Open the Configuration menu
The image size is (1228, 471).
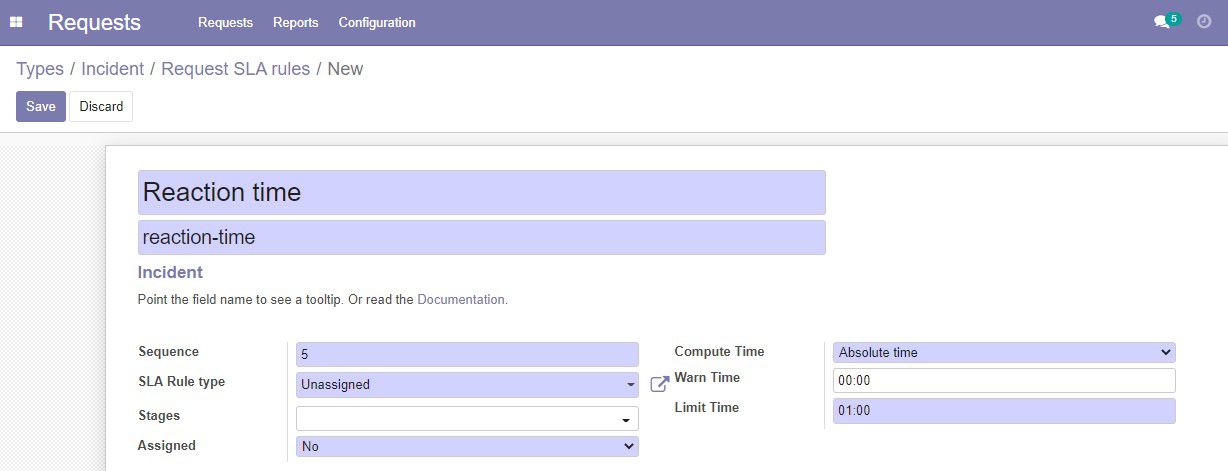[377, 22]
